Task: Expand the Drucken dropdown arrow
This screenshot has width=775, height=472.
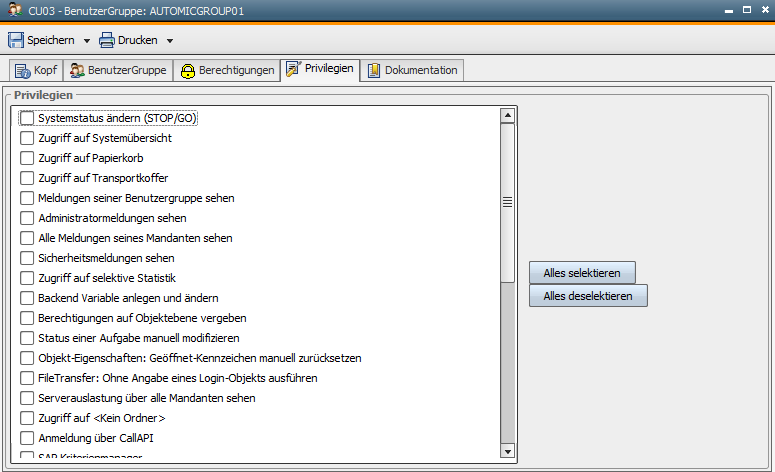Action: tap(170, 41)
